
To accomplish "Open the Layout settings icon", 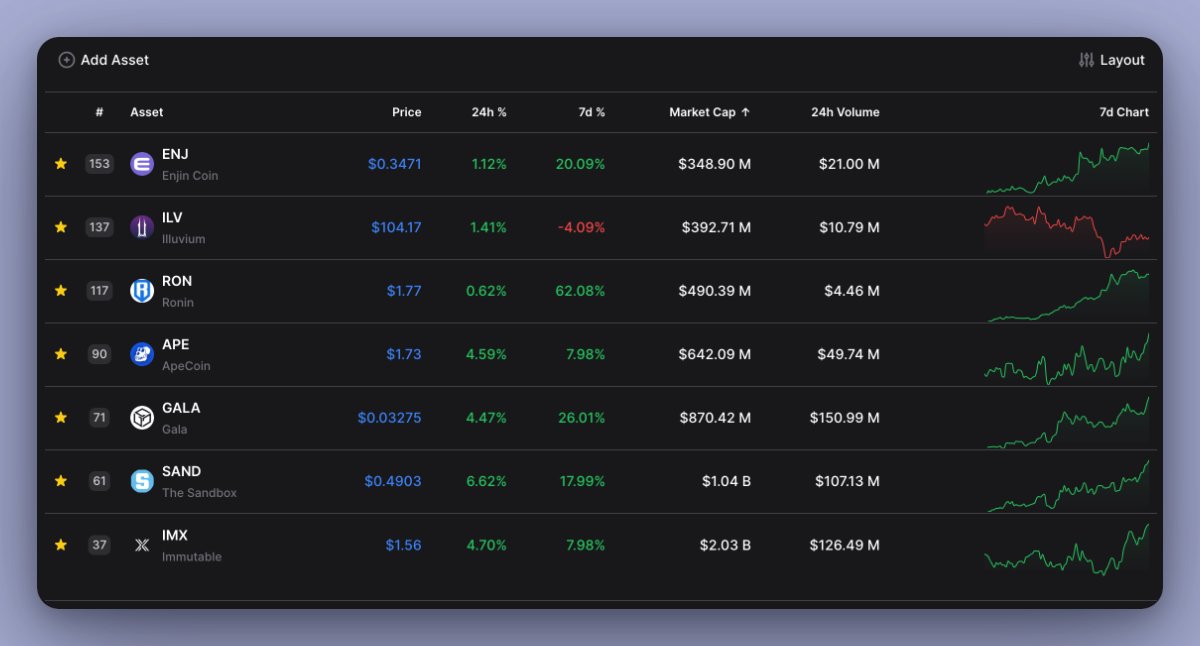I will 1086,59.
